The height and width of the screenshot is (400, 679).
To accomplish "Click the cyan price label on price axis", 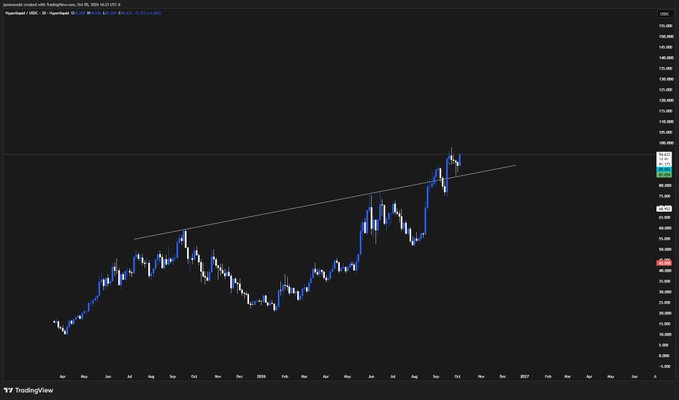I will click(664, 170).
